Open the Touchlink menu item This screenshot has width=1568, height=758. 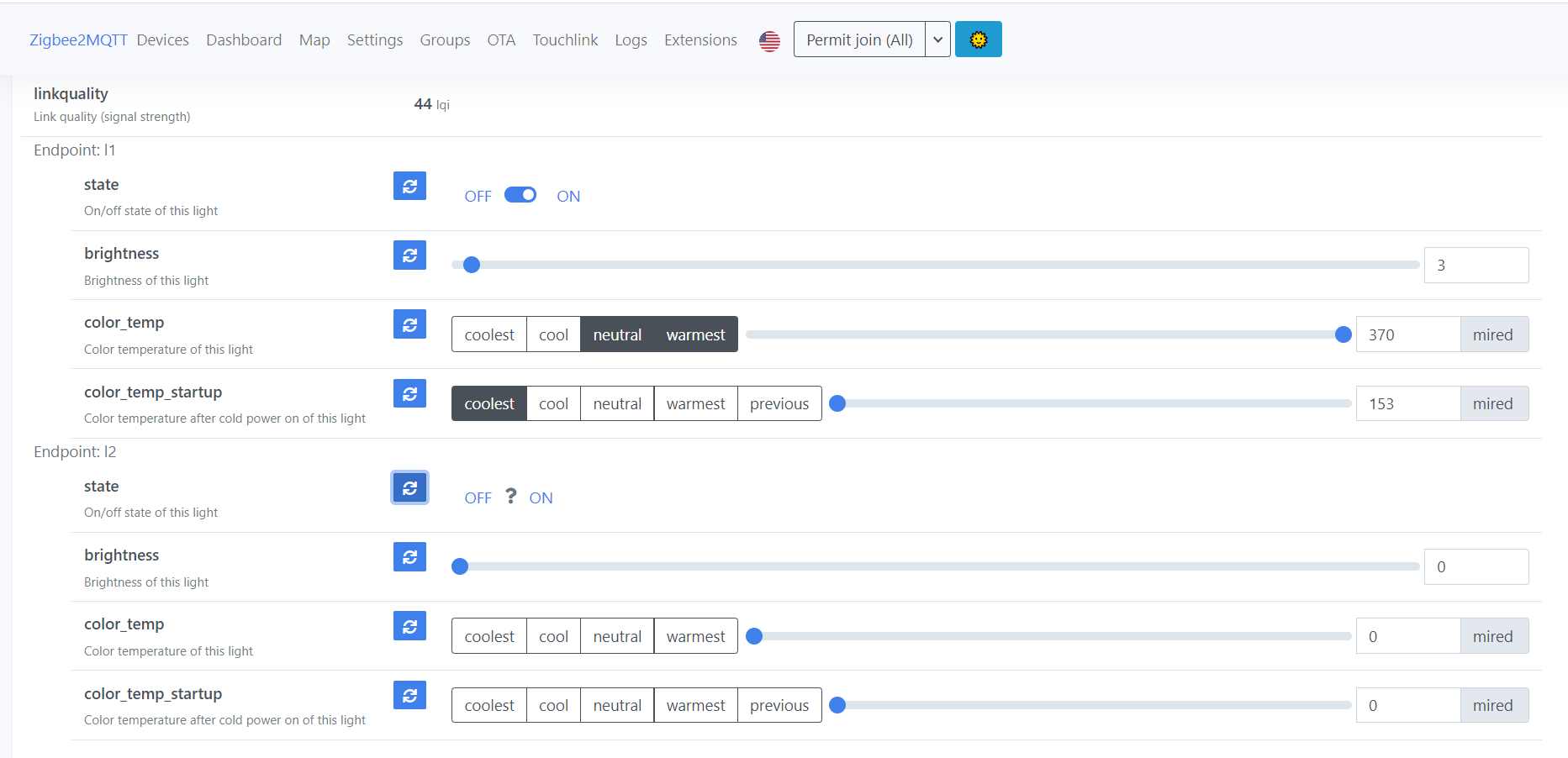[x=565, y=39]
